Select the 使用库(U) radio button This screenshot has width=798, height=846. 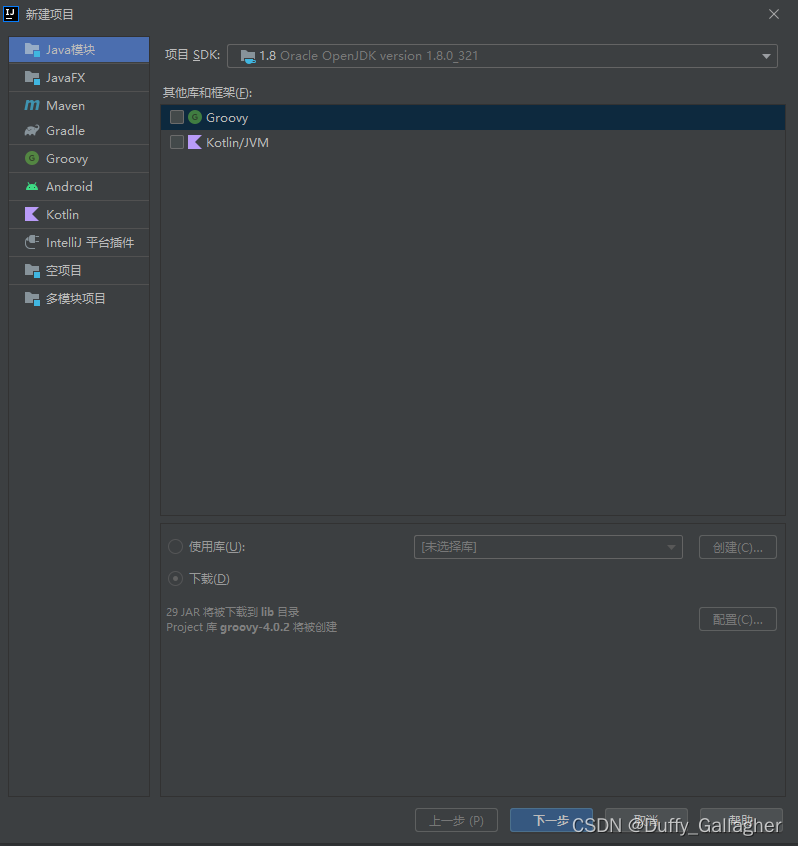[175, 547]
